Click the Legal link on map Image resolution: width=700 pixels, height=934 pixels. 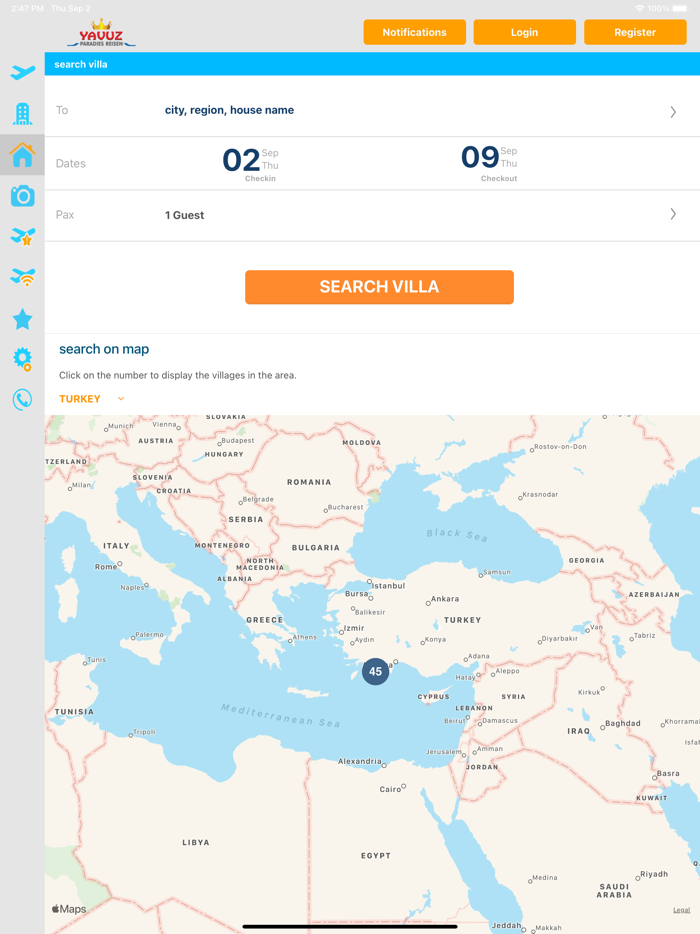(682, 910)
